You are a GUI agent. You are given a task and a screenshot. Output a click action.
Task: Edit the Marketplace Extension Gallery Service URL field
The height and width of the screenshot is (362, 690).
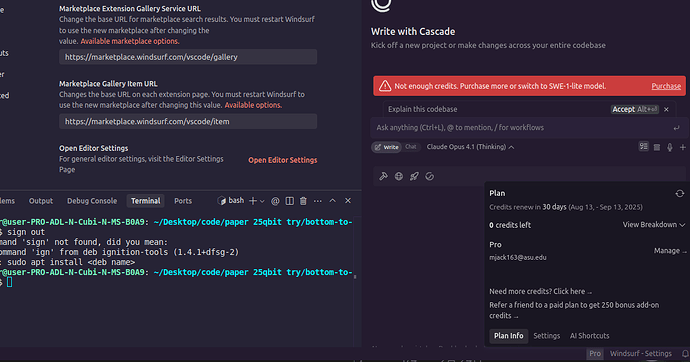[x=188, y=57]
